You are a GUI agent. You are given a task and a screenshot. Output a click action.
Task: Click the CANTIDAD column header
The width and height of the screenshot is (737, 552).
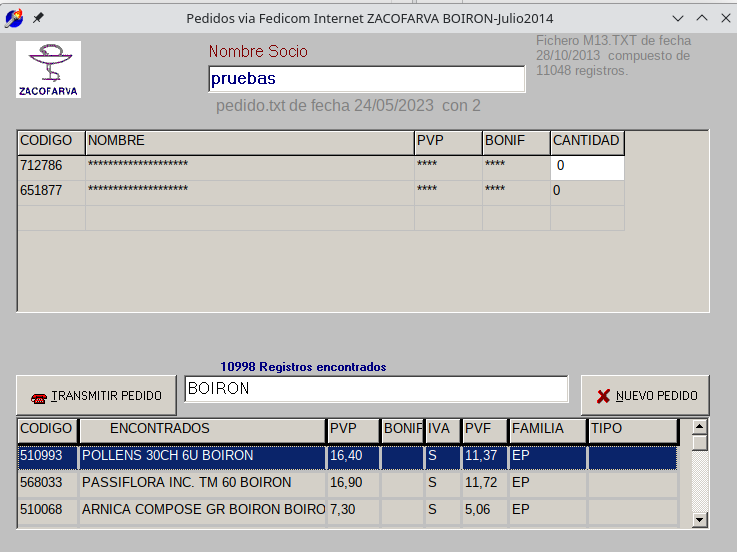(587, 142)
